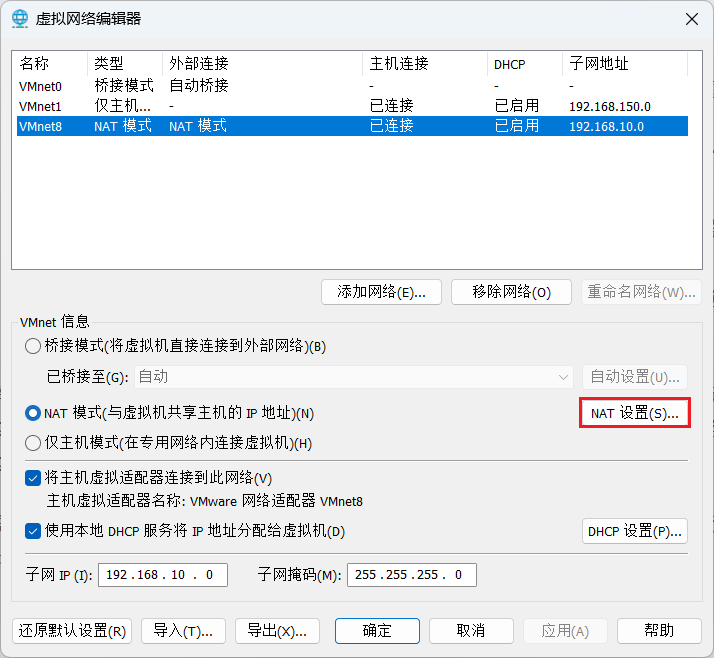This screenshot has height=658, width=714.
Task: Click 移除网络(O) button
Action: (x=511, y=292)
